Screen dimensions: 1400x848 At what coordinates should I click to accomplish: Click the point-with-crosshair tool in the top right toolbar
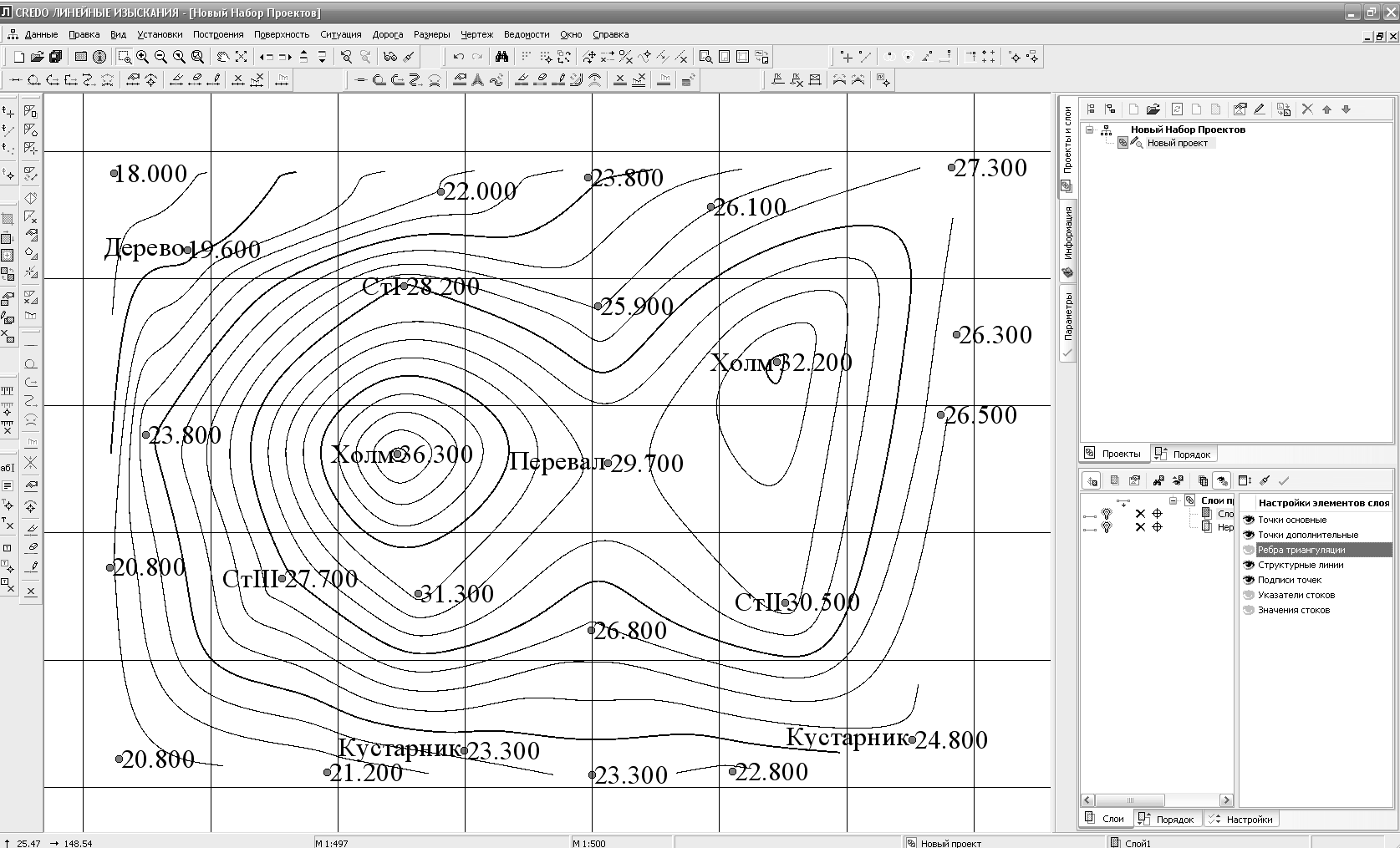click(1015, 57)
